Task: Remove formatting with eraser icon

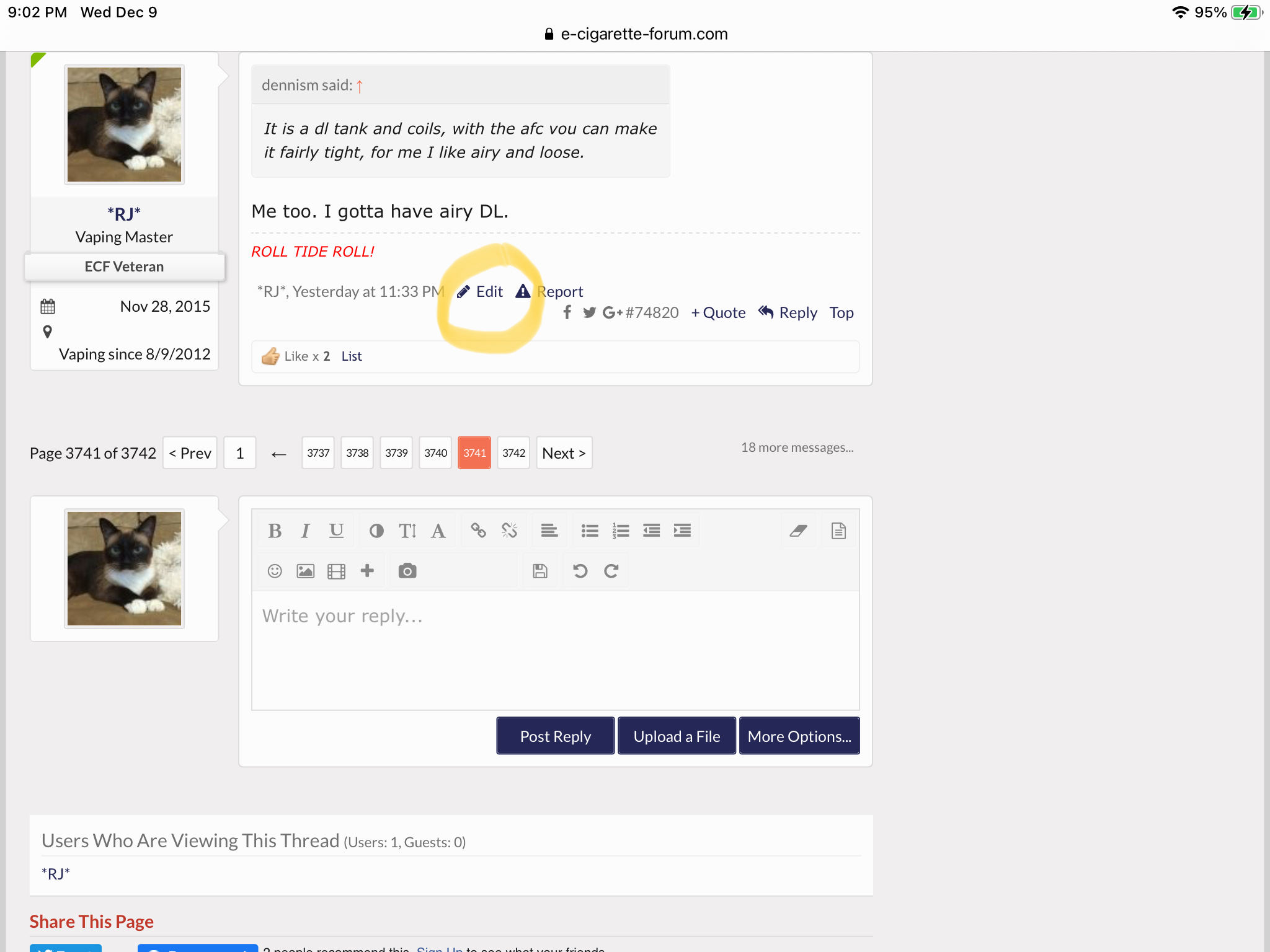Action: tap(798, 531)
